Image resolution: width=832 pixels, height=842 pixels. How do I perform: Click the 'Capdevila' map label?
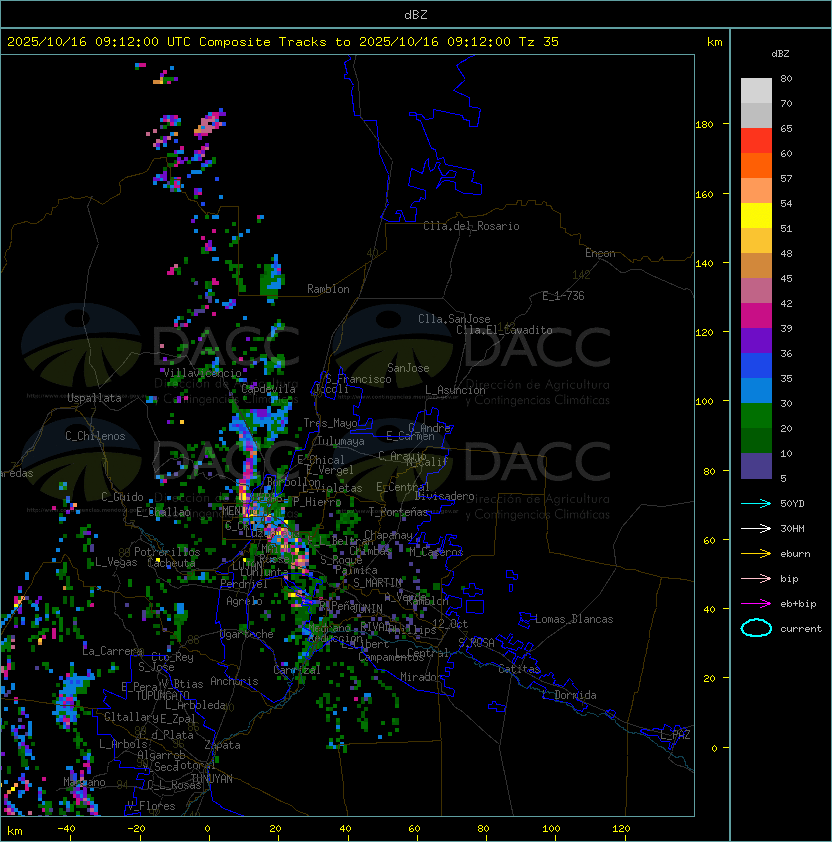coord(268,389)
